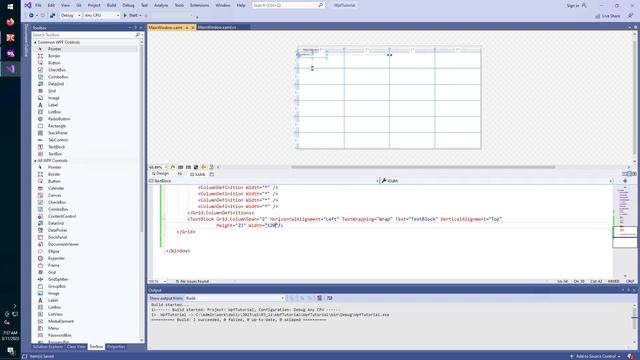Image resolution: width=640 pixels, height=360 pixels.
Task: Select the DataGrid control in Common WPF Controls
Action: [x=56, y=84]
